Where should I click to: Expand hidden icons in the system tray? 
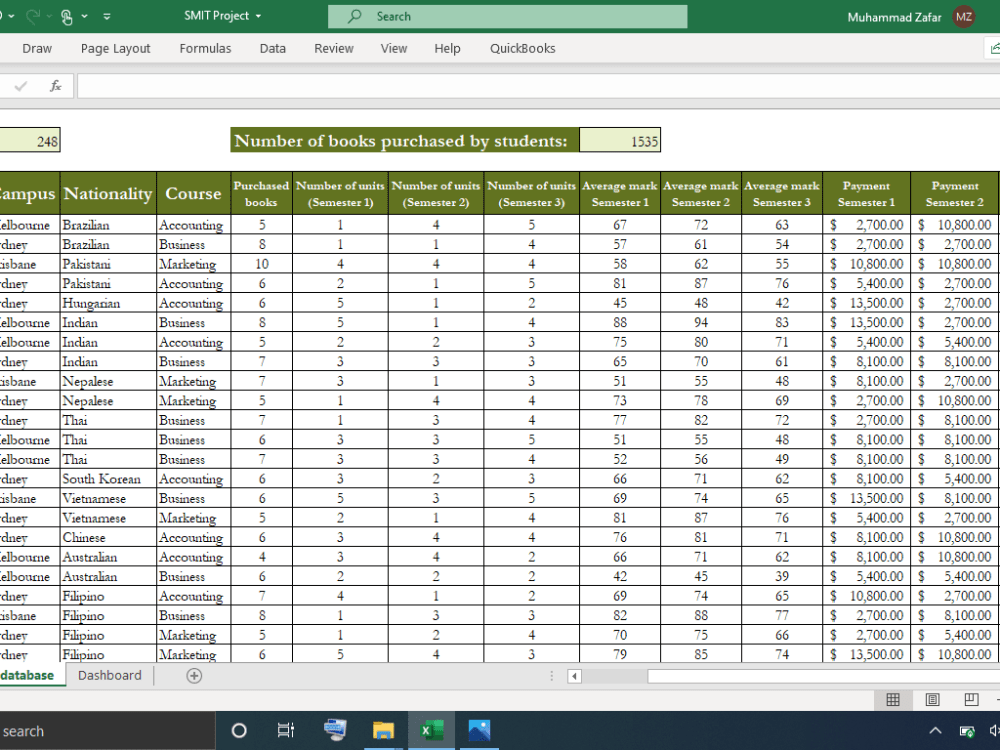[934, 730]
